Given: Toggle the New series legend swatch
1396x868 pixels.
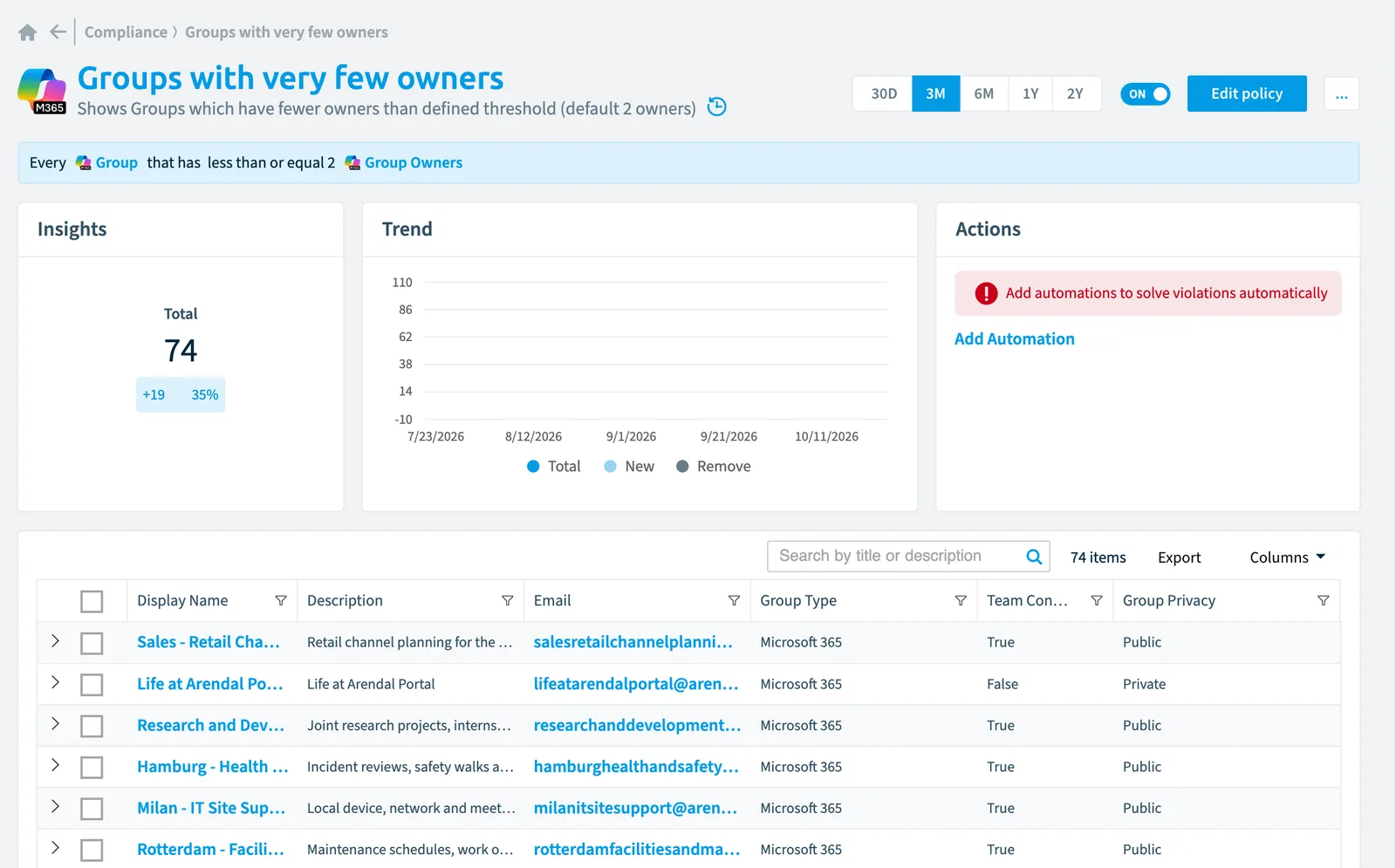Looking at the screenshot, I should pos(611,467).
